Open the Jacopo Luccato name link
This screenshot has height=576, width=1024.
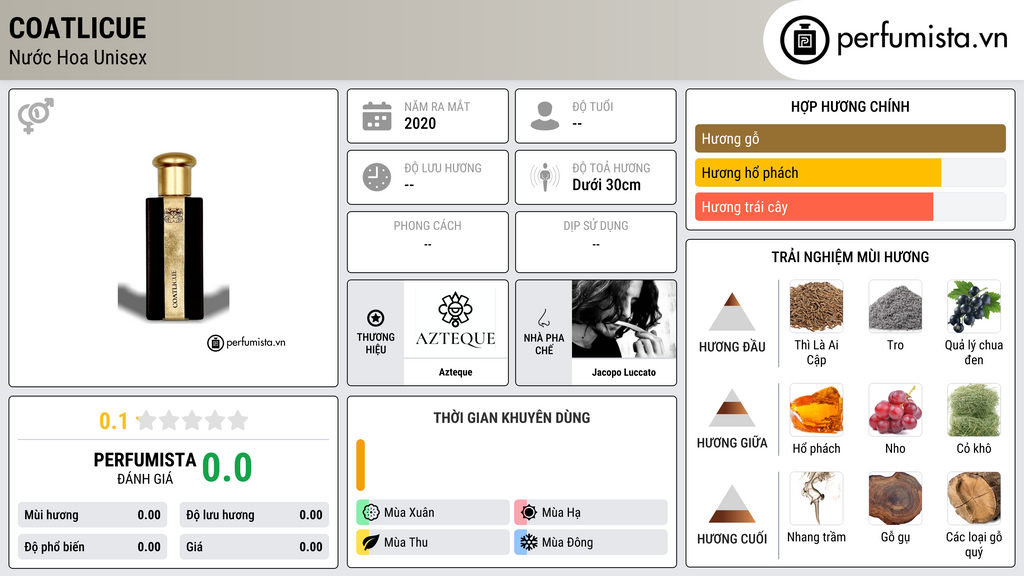coord(624,372)
